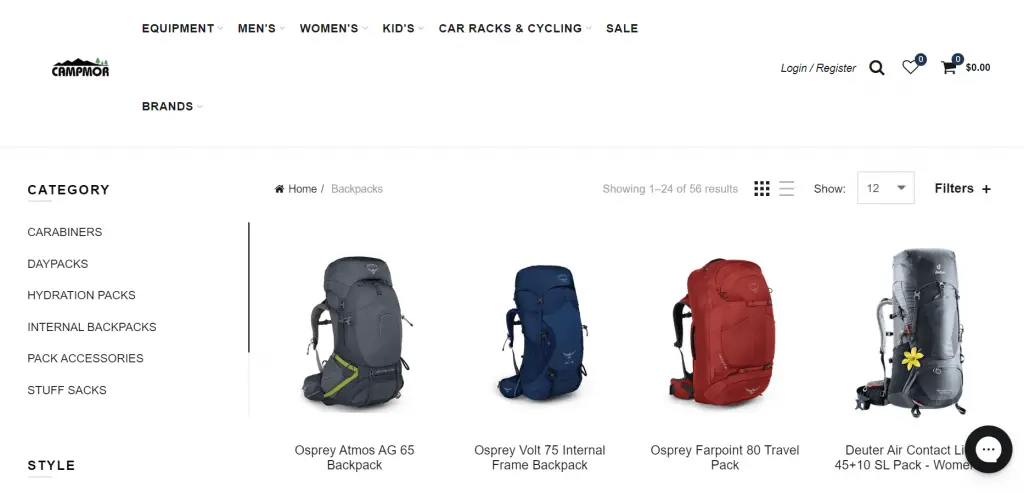Select the Daypacks category
Screen dimensions: 1024x493
coord(57,264)
